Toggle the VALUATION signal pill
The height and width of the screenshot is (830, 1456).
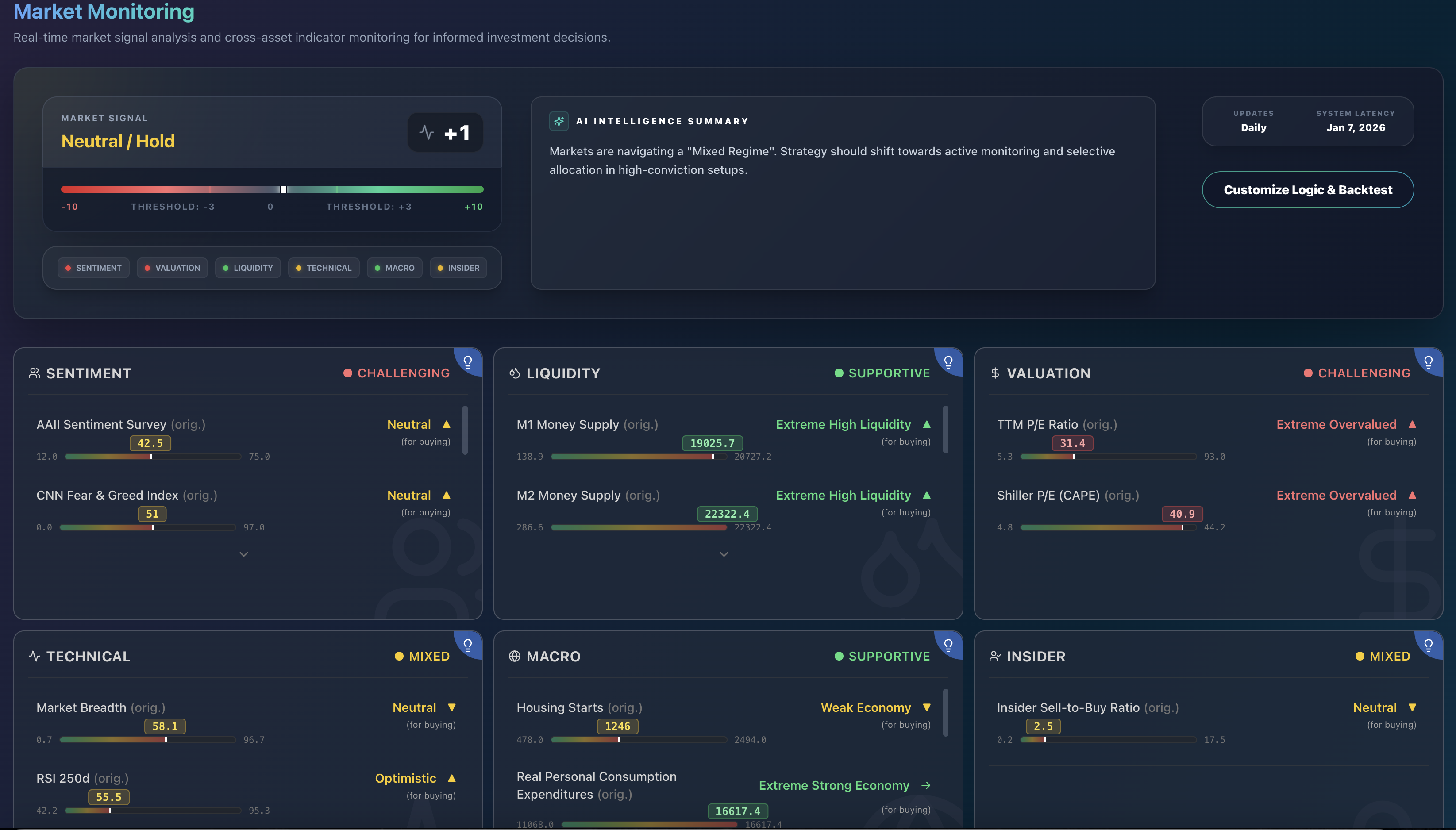tap(172, 268)
